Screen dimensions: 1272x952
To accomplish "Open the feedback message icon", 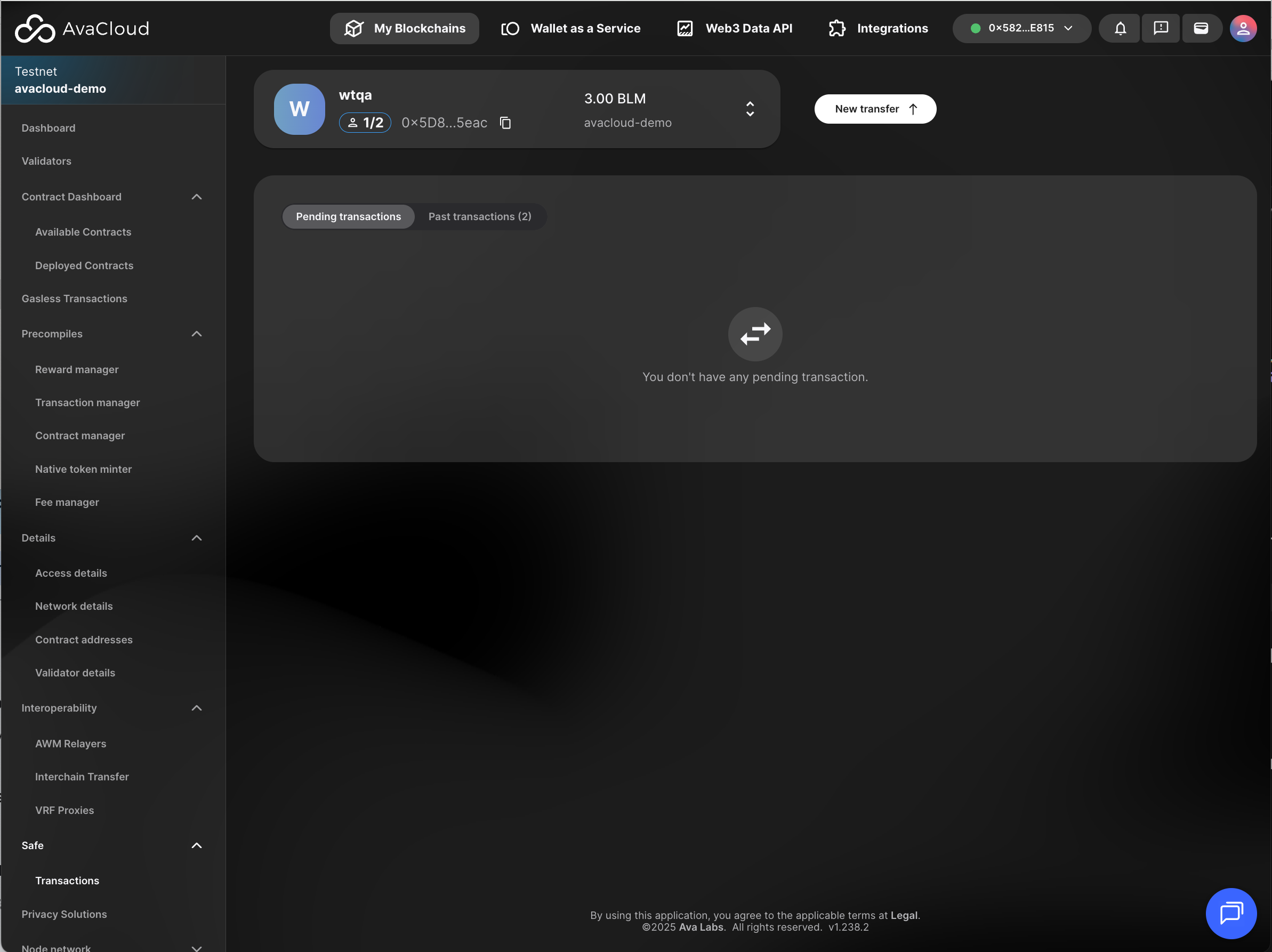I will tap(1160, 28).
